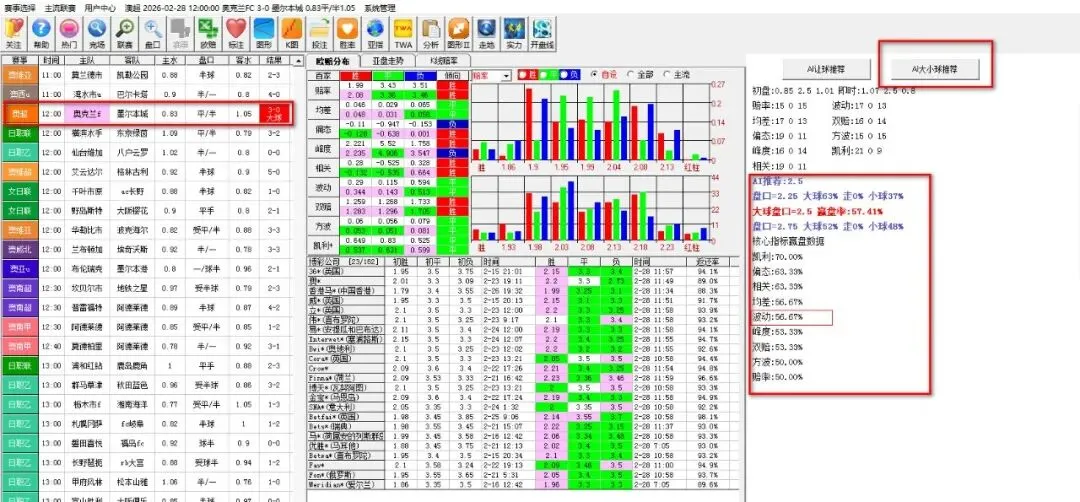Open the 系统管理 menu
This screenshot has height=502, width=1080.
click(x=380, y=8)
